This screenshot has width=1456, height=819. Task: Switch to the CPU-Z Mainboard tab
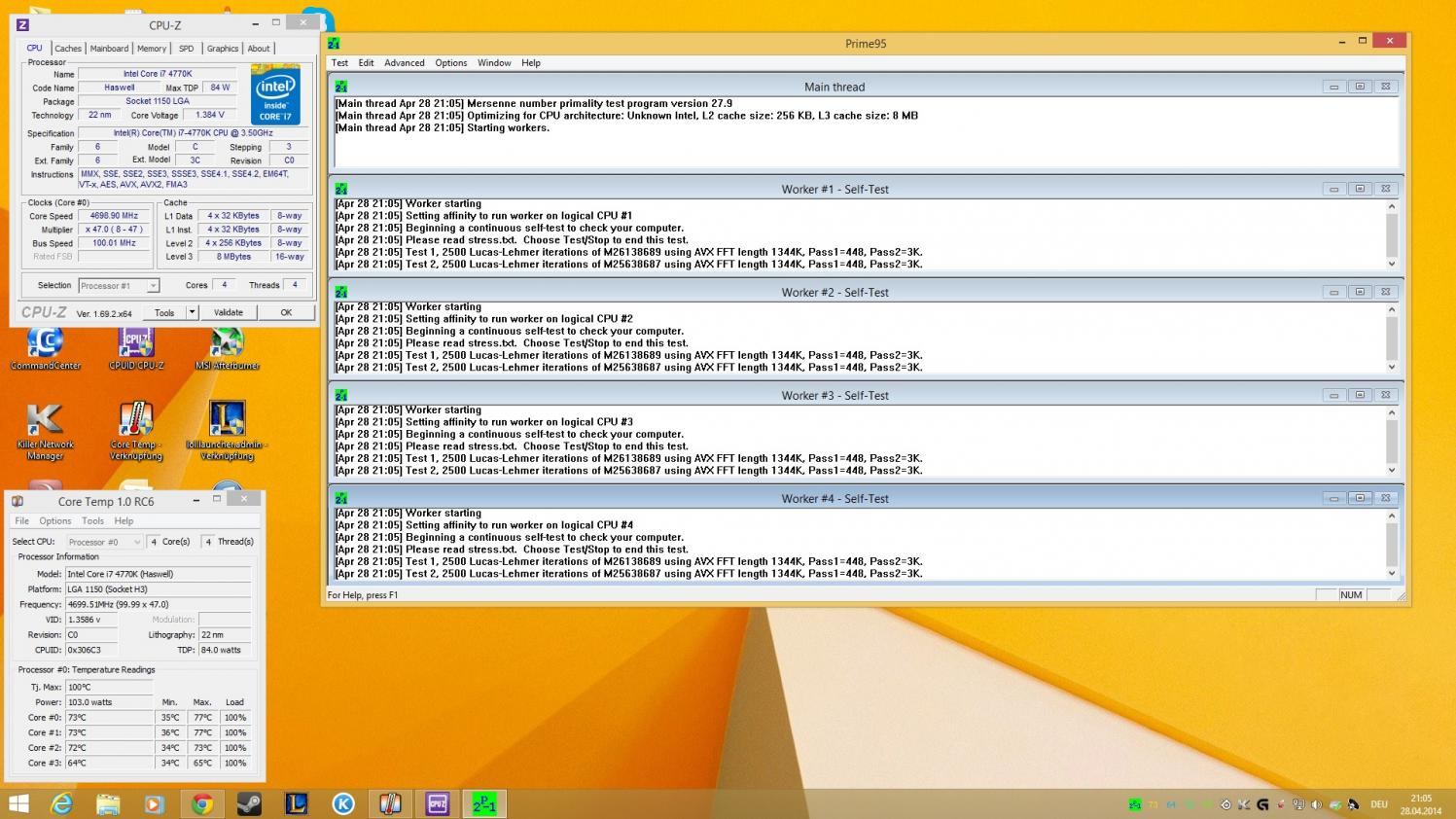coord(109,49)
